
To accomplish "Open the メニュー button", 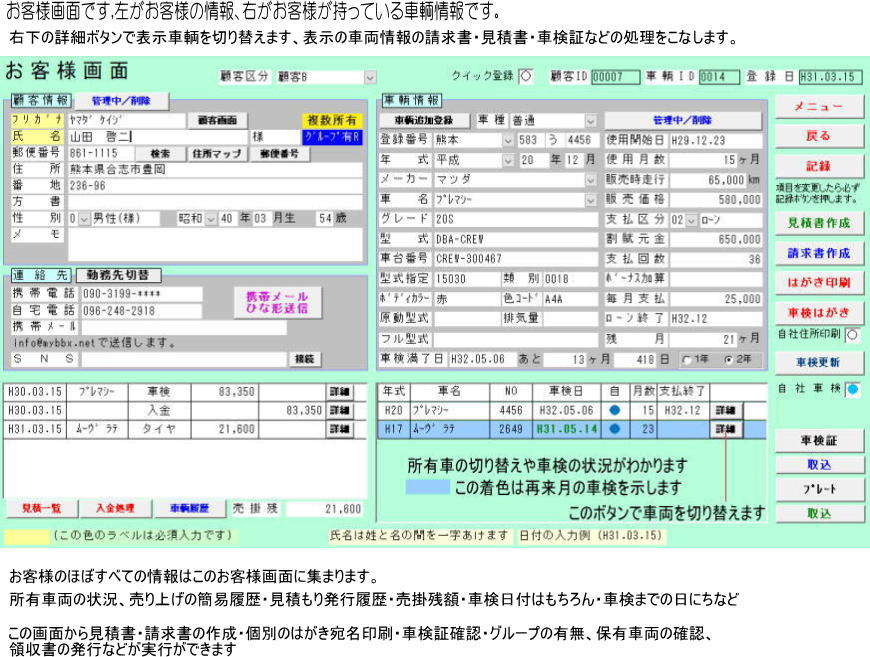I will click(x=819, y=107).
